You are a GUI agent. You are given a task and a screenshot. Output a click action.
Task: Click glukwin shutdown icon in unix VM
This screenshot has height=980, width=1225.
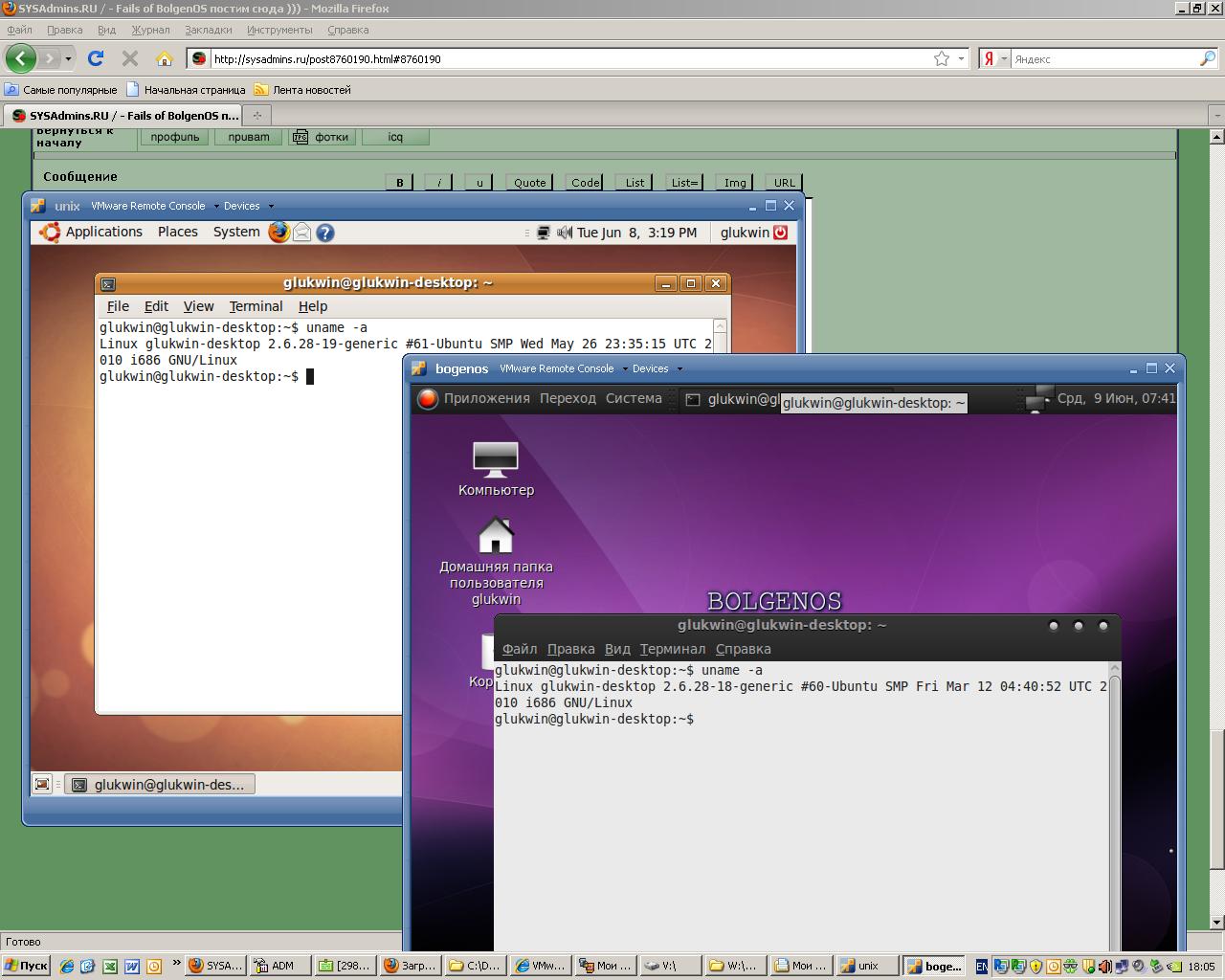(780, 232)
